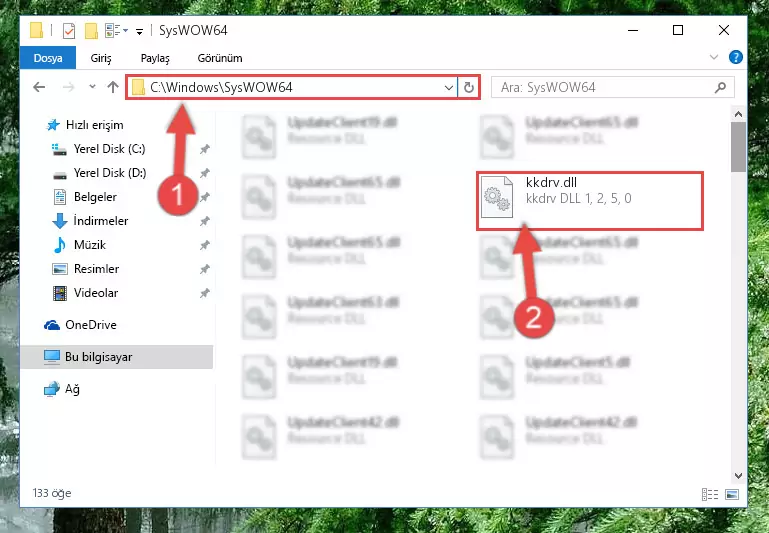Click the Müzik note icon
Viewport: 769px width, 533px height.
(x=60, y=245)
